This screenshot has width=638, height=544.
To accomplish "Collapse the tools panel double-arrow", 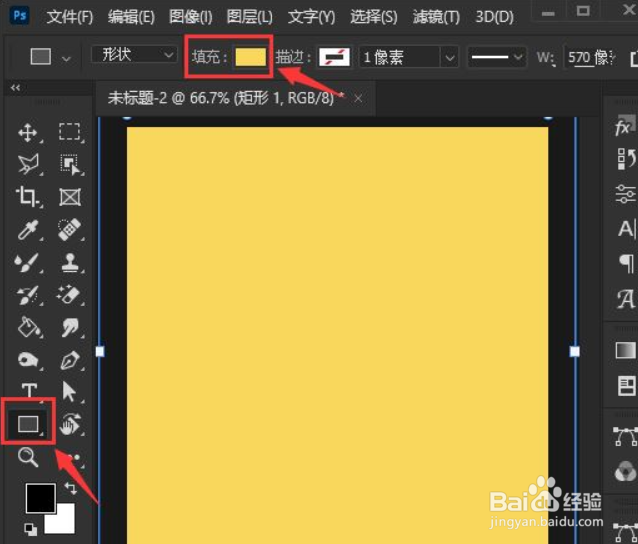I will [x=15, y=87].
